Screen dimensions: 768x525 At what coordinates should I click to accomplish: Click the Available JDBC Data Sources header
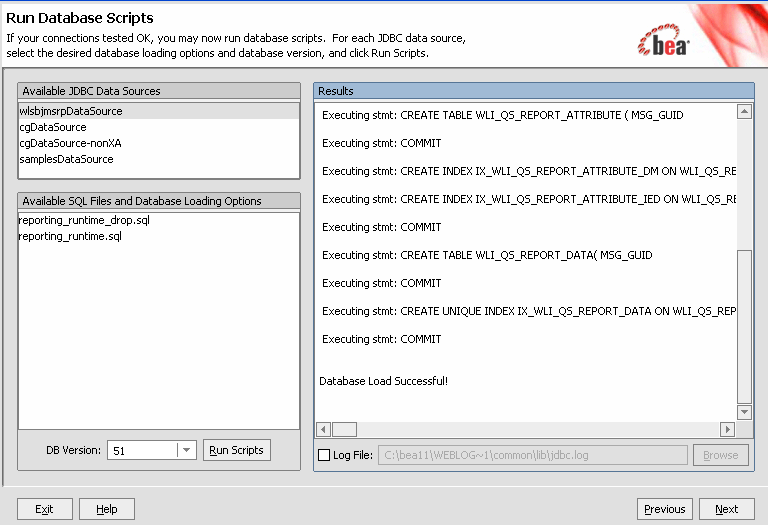point(159,91)
